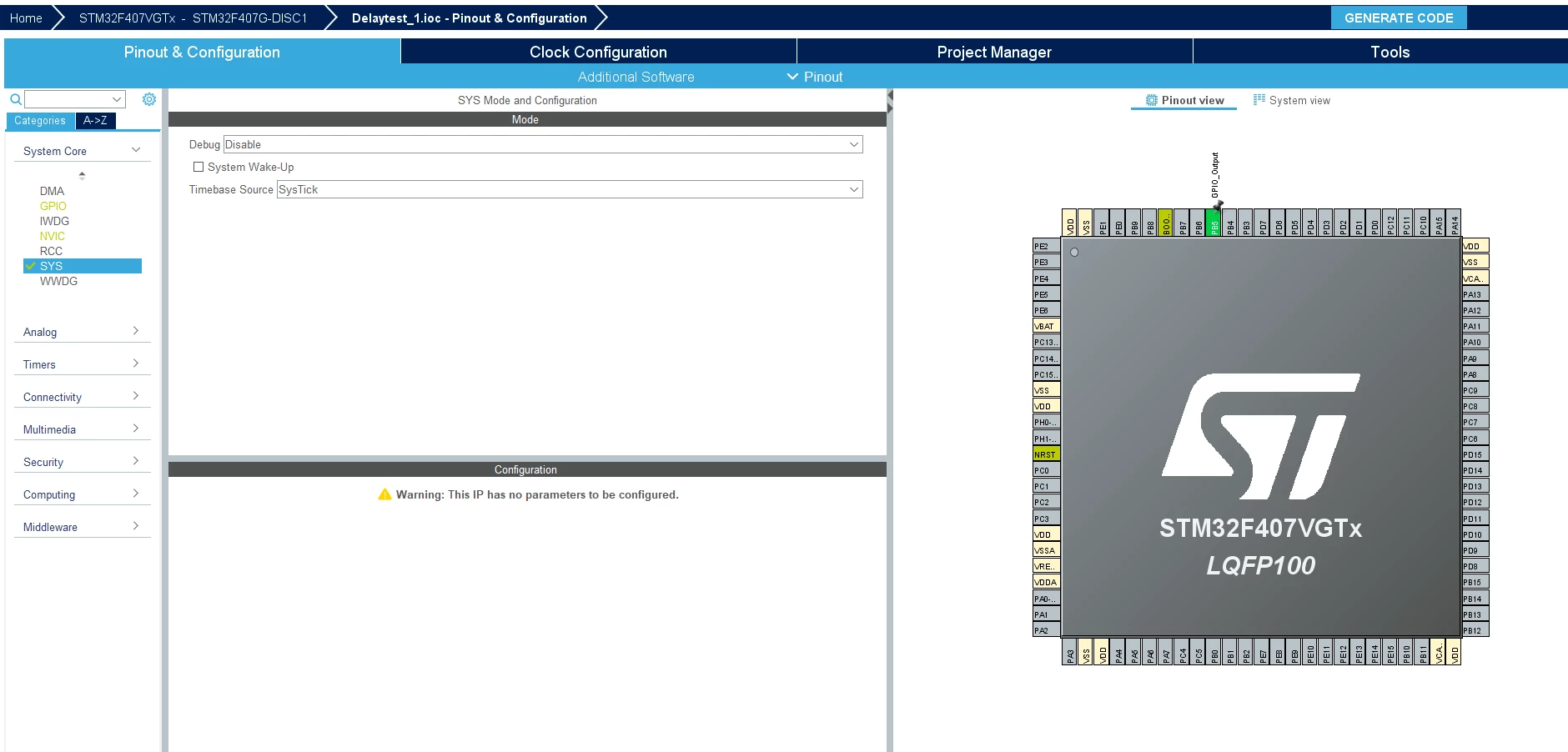This screenshot has width=1568, height=752.
Task: Click the search magnifier icon
Action: [15, 99]
